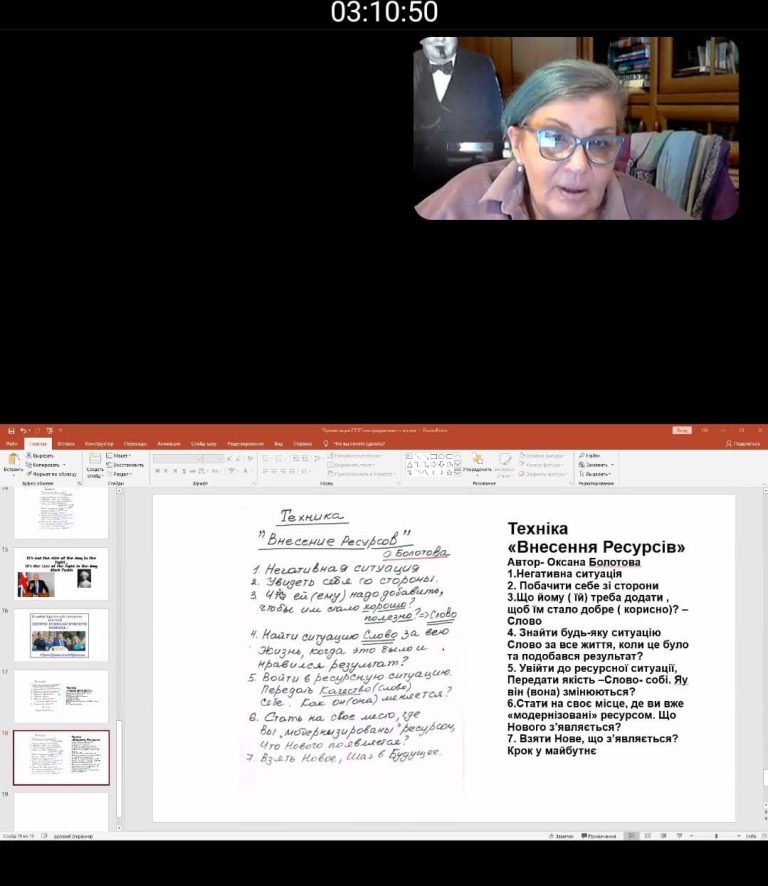Click the Arrange (Упорядочить) icon
The height and width of the screenshot is (886, 768).
click(x=476, y=461)
